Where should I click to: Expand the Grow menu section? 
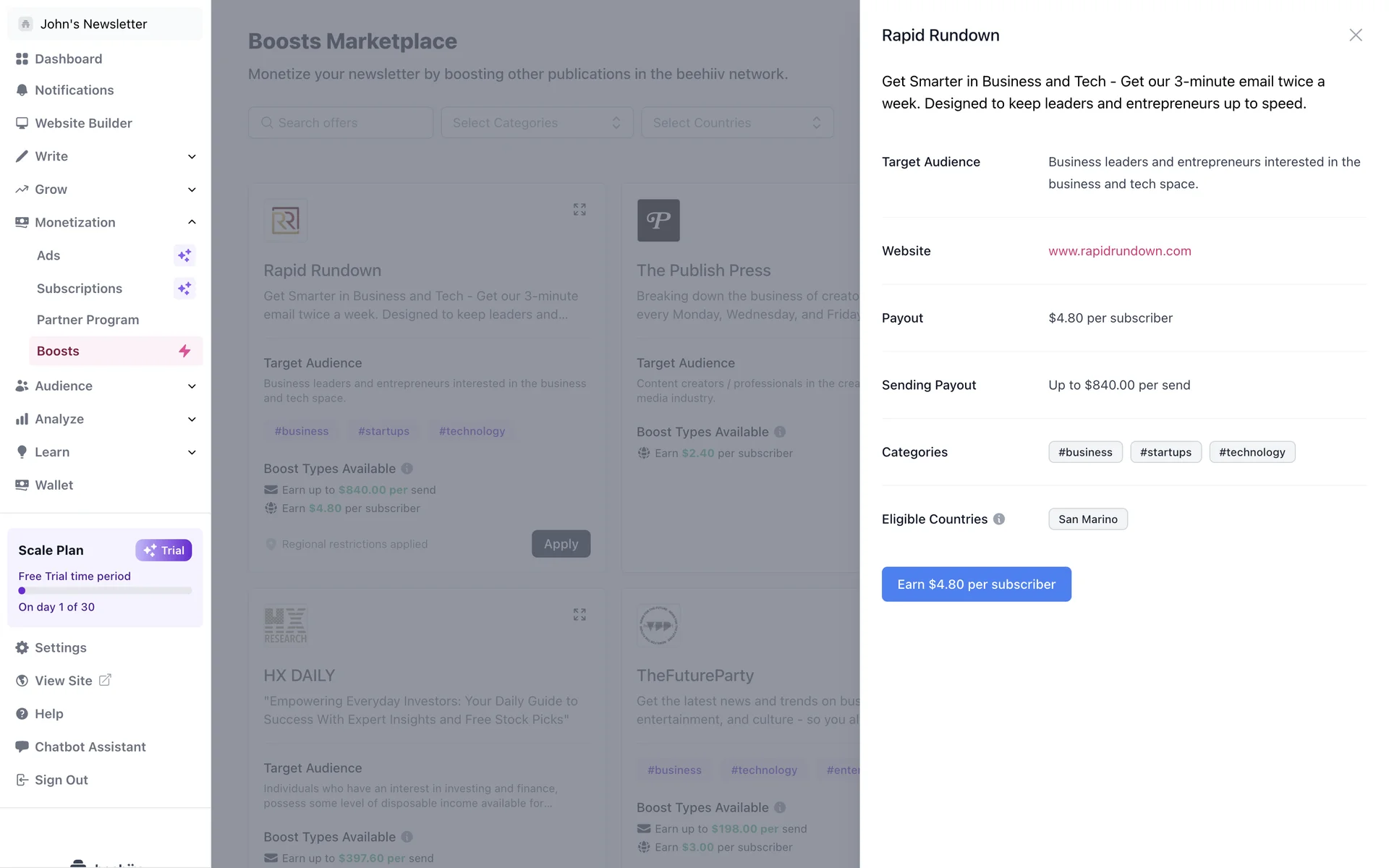(192, 190)
